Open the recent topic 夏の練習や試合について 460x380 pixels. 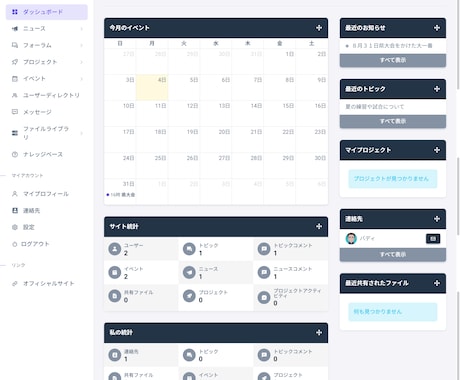pyautogui.click(x=375, y=107)
